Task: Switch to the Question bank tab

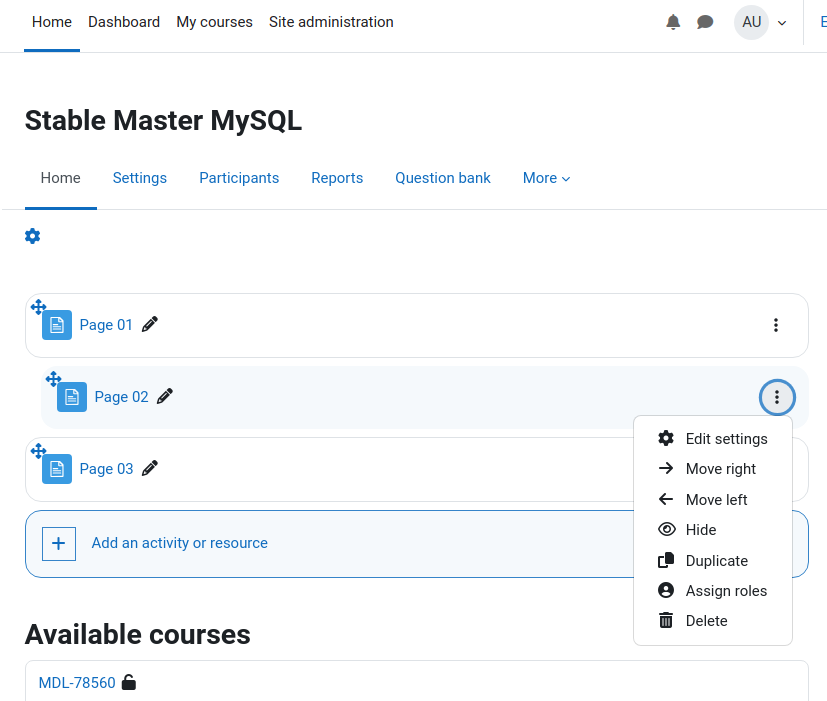Action: click(443, 178)
